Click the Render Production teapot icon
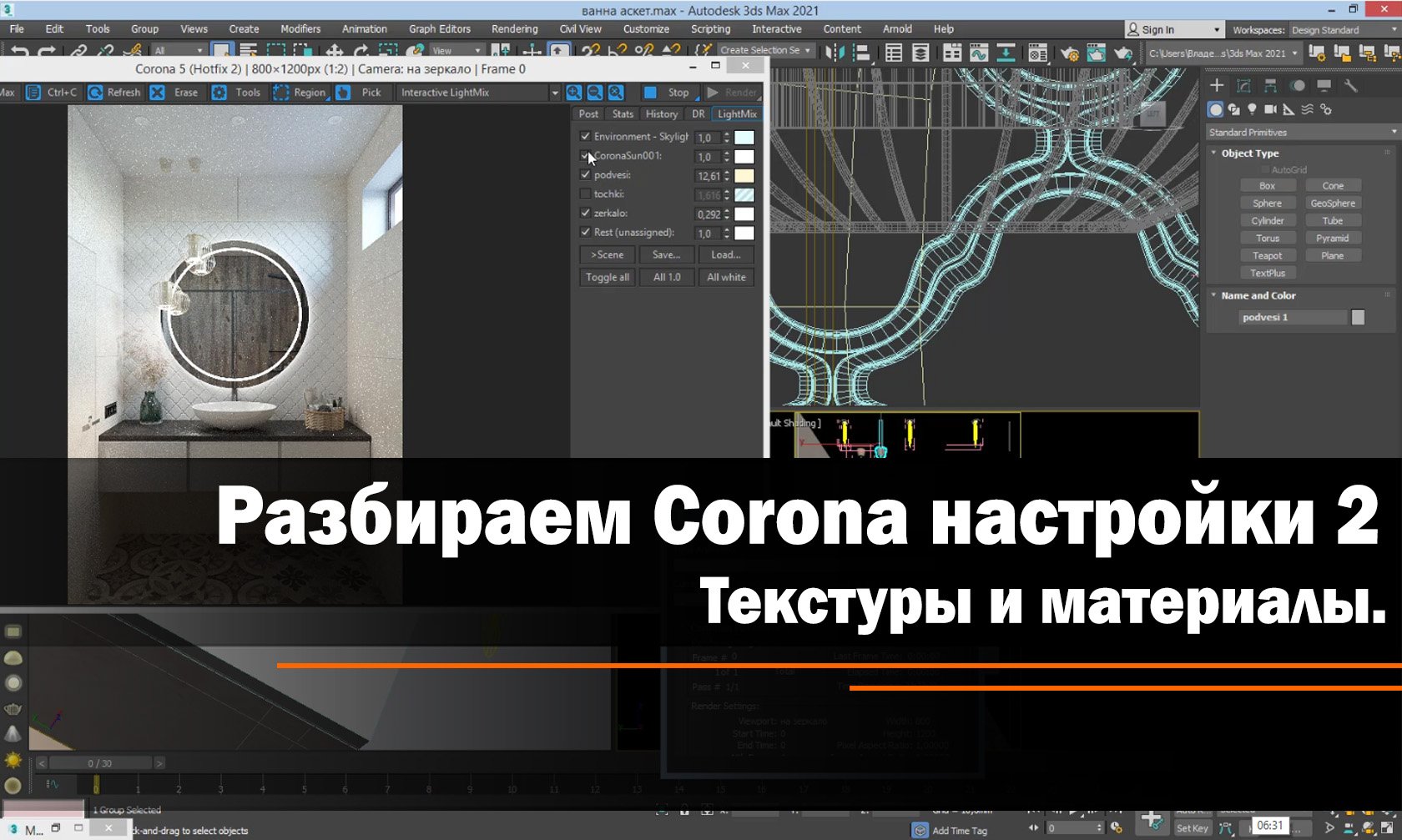 (1123, 53)
